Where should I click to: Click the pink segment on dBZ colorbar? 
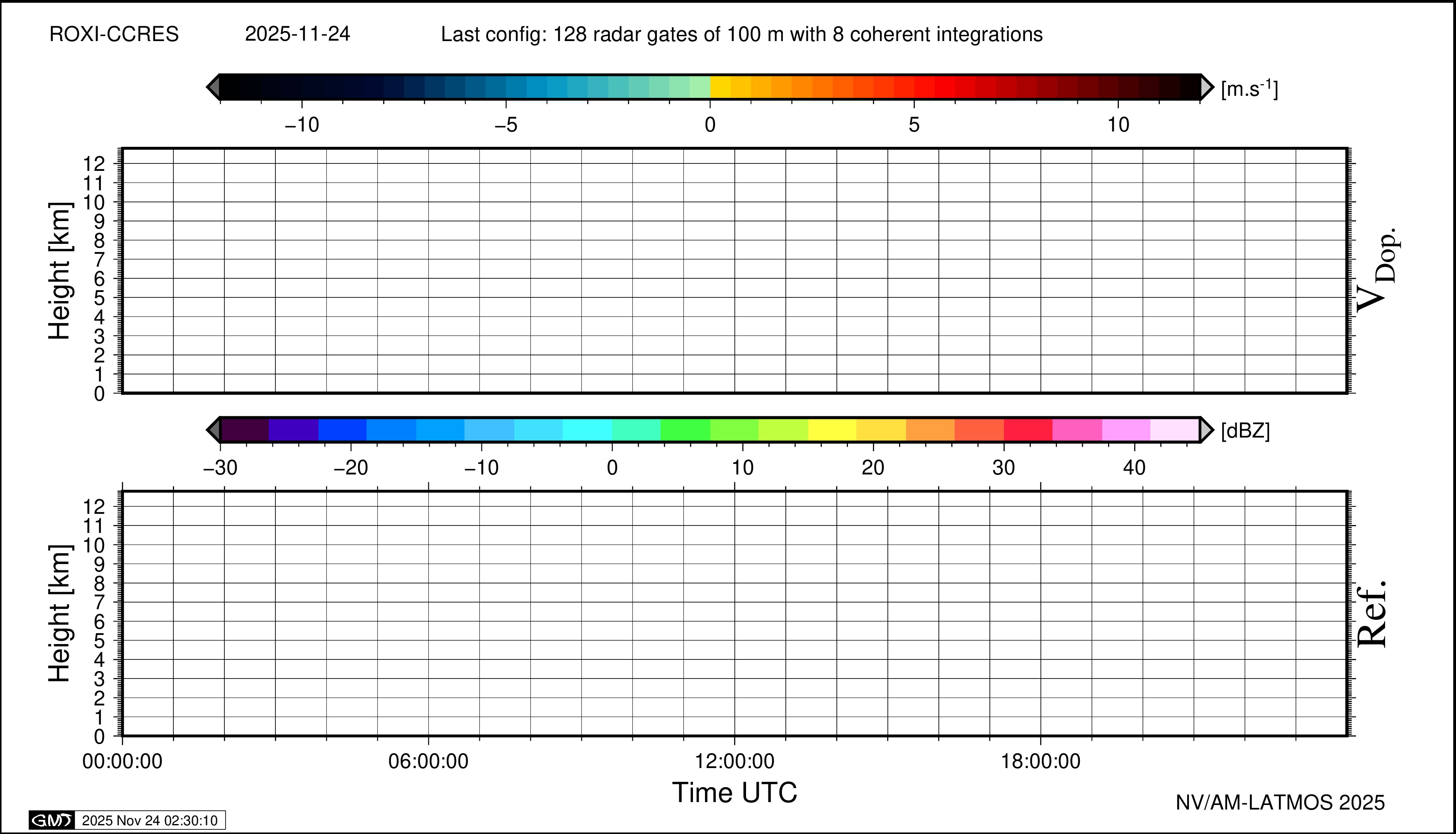pos(1077,430)
